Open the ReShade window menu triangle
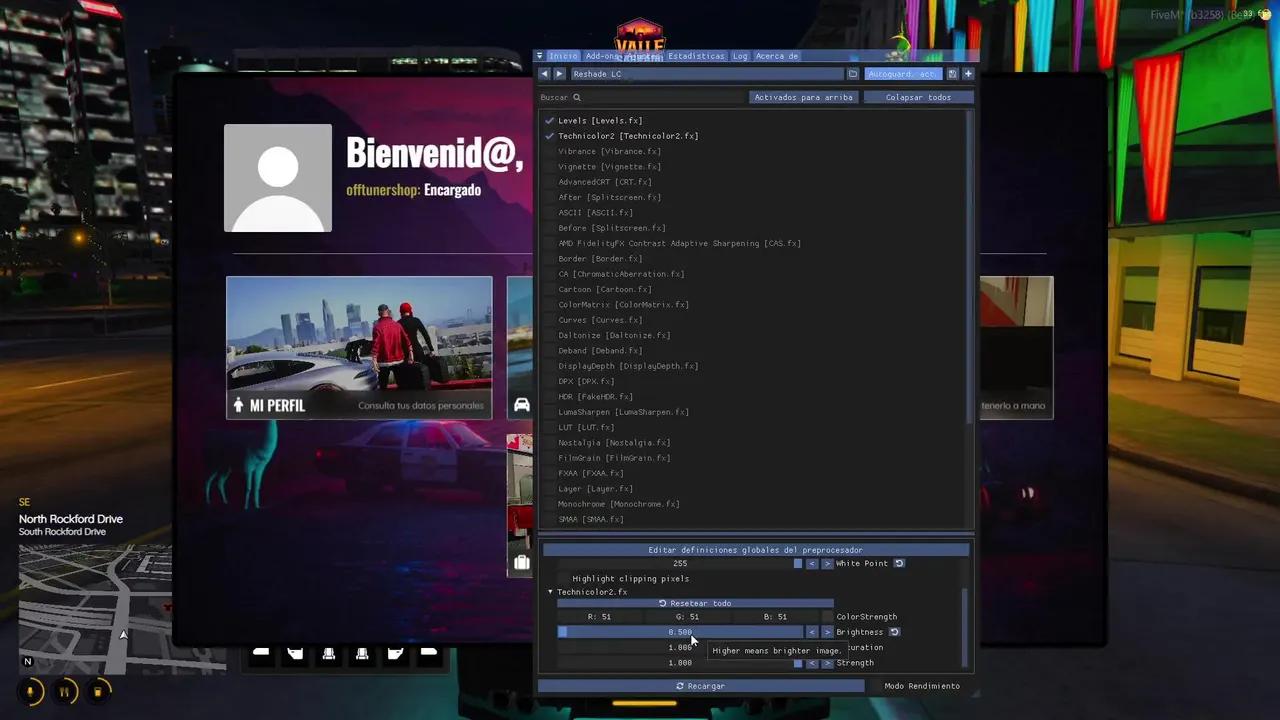 point(540,56)
